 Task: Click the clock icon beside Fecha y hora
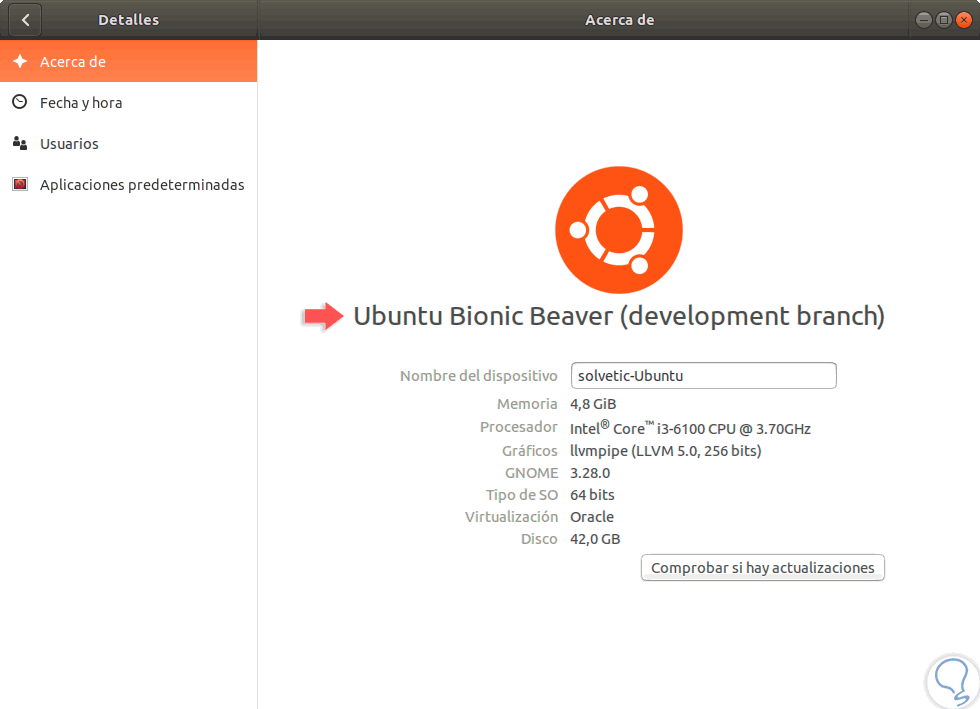tap(20, 102)
